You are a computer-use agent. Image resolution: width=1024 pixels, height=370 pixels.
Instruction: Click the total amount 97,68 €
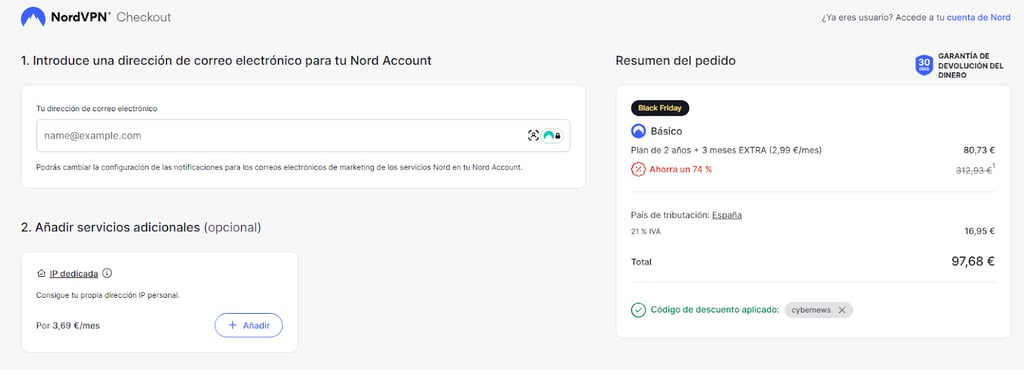click(x=972, y=262)
